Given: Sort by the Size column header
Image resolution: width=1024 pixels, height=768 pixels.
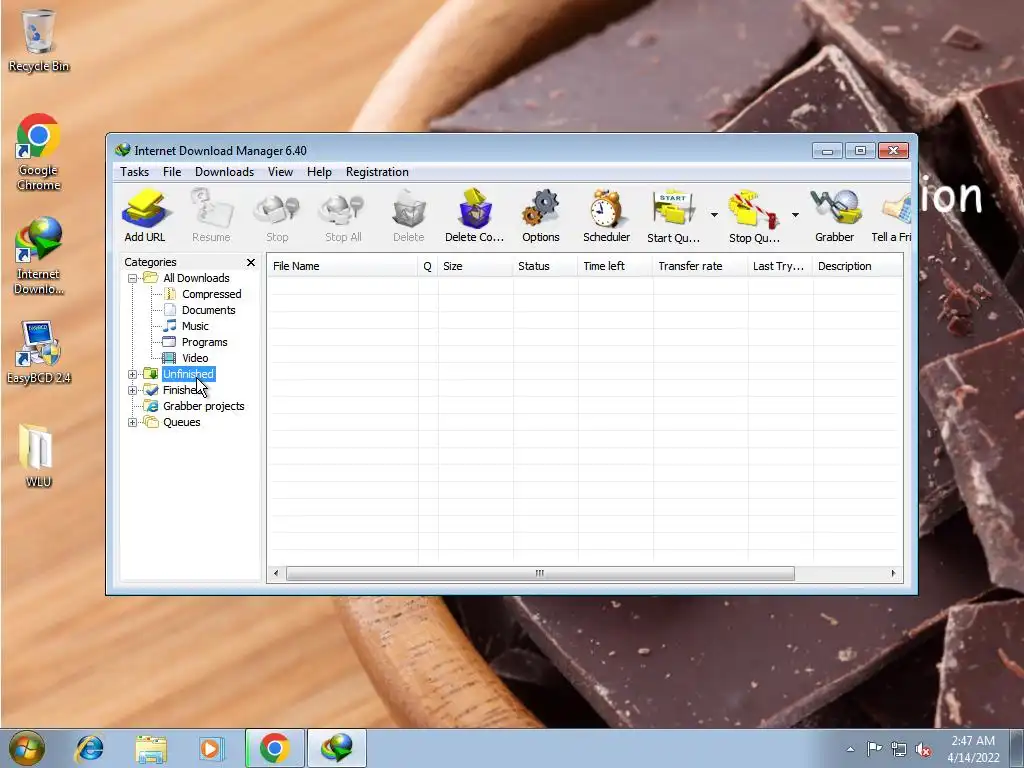Looking at the screenshot, I should 475,266.
